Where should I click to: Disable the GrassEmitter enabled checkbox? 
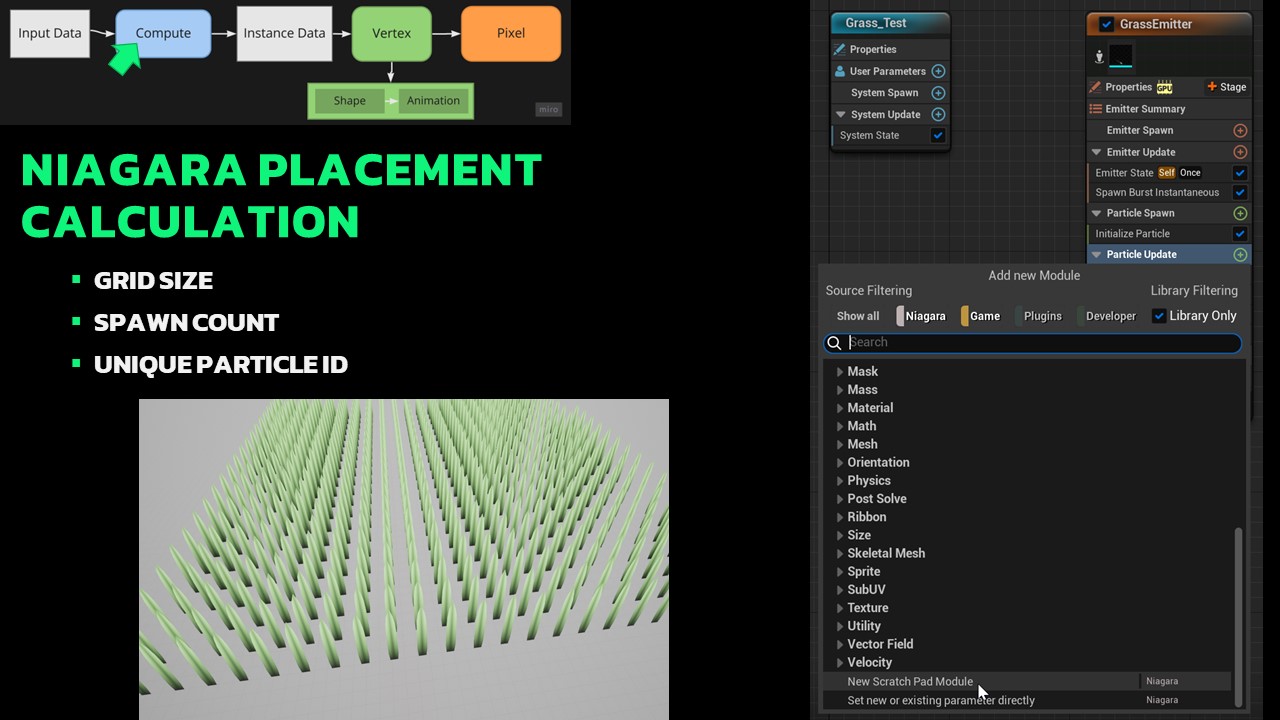click(x=1106, y=24)
